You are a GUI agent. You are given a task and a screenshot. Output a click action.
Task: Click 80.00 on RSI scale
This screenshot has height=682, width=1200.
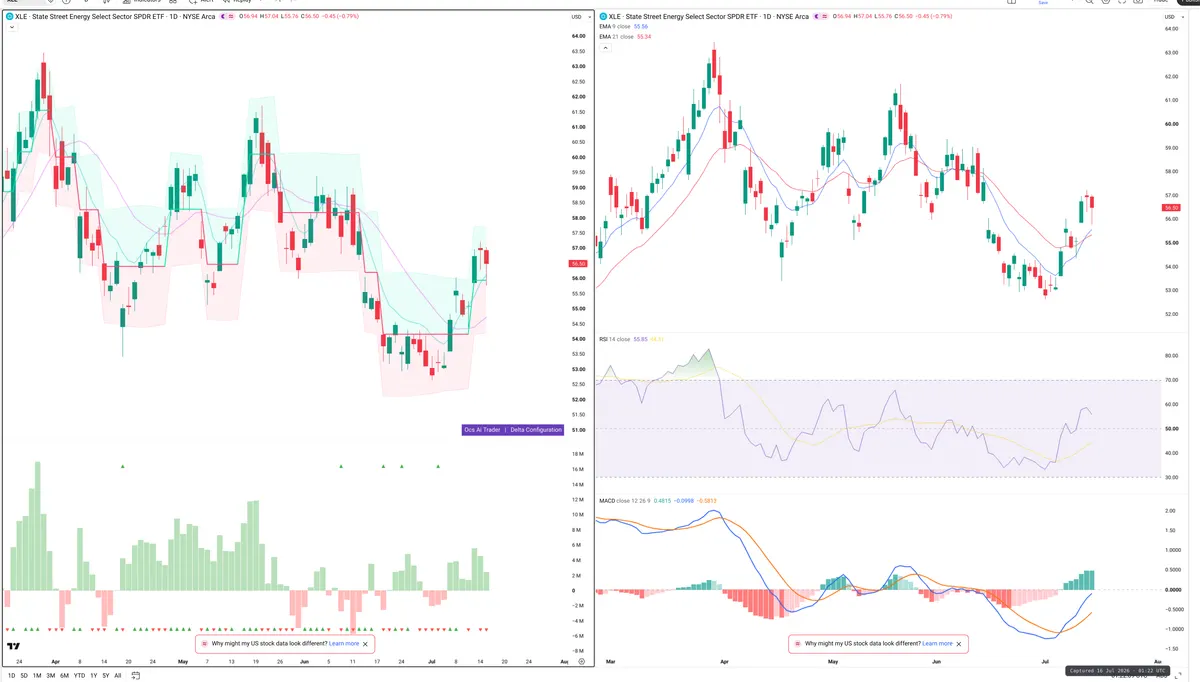pos(1170,356)
